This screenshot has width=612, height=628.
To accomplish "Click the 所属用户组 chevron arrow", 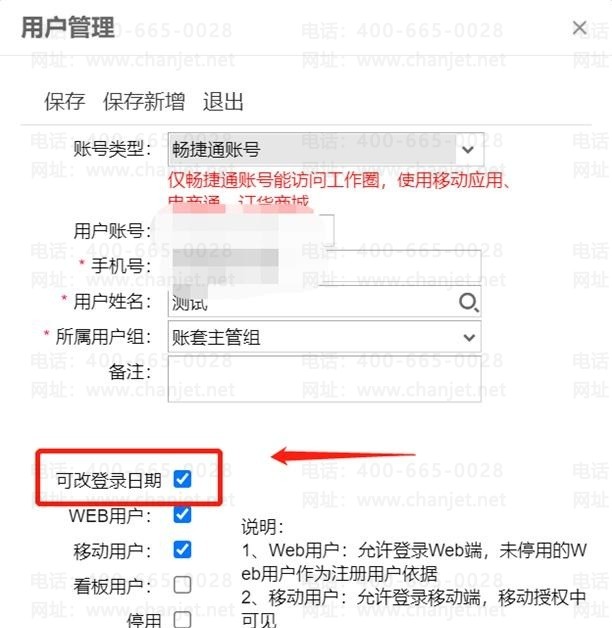I will pyautogui.click(x=469, y=337).
